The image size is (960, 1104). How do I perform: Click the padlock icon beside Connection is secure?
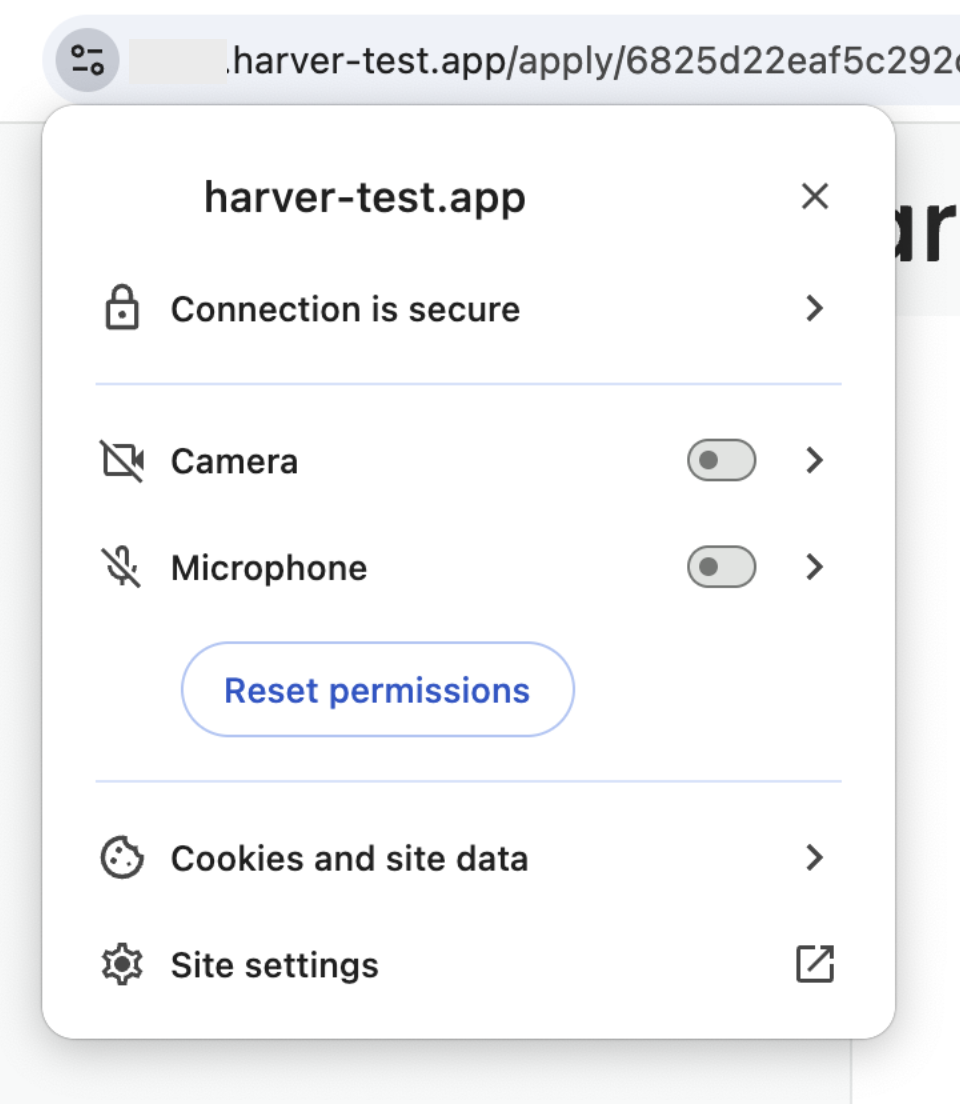[122, 308]
